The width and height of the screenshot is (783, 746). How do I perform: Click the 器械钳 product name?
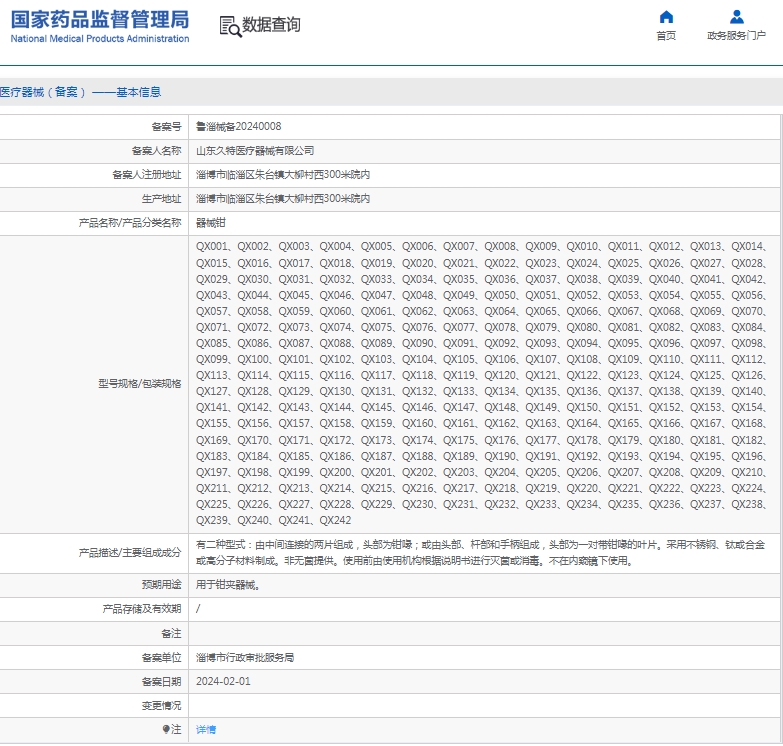coord(211,223)
